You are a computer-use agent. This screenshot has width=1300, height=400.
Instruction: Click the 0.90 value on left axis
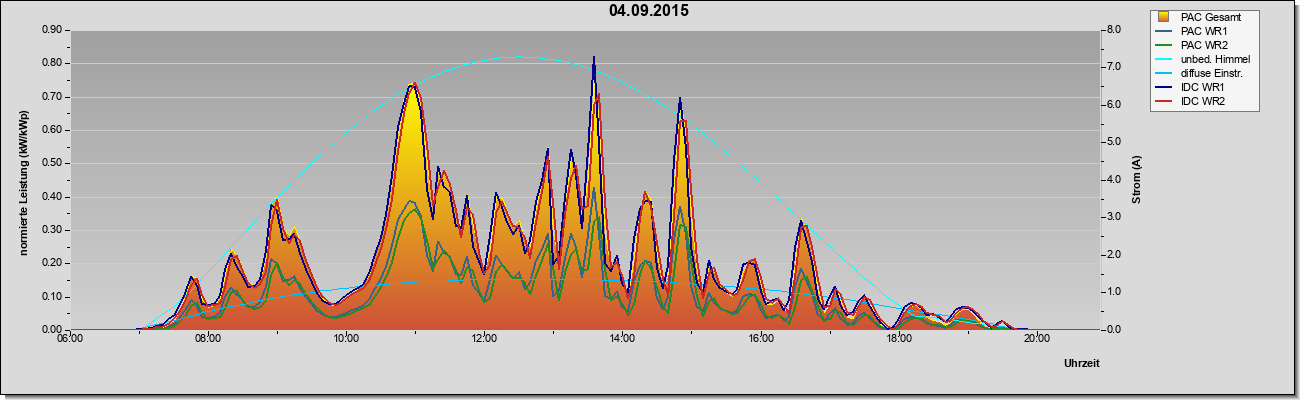pos(53,30)
